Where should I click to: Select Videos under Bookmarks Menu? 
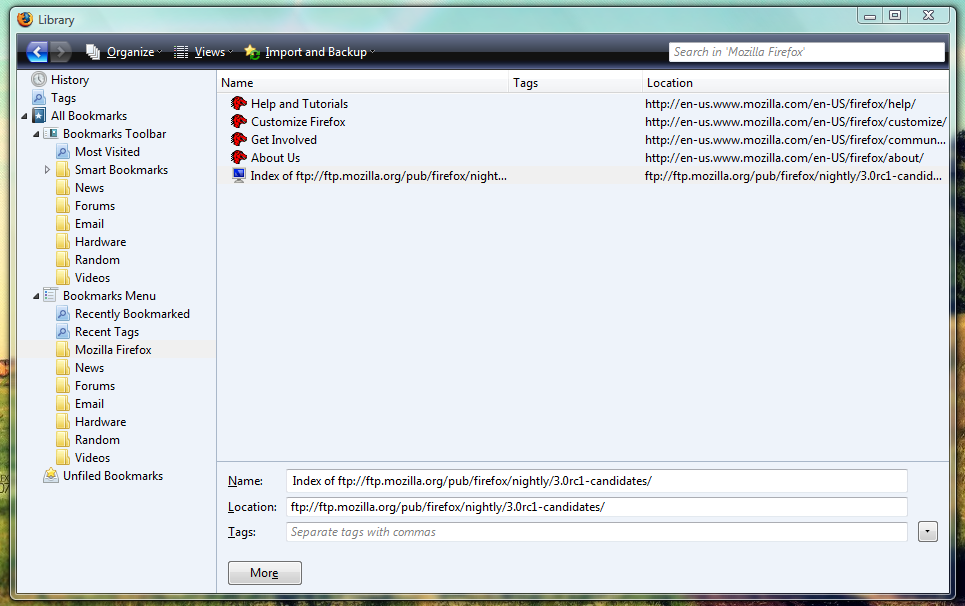point(92,458)
